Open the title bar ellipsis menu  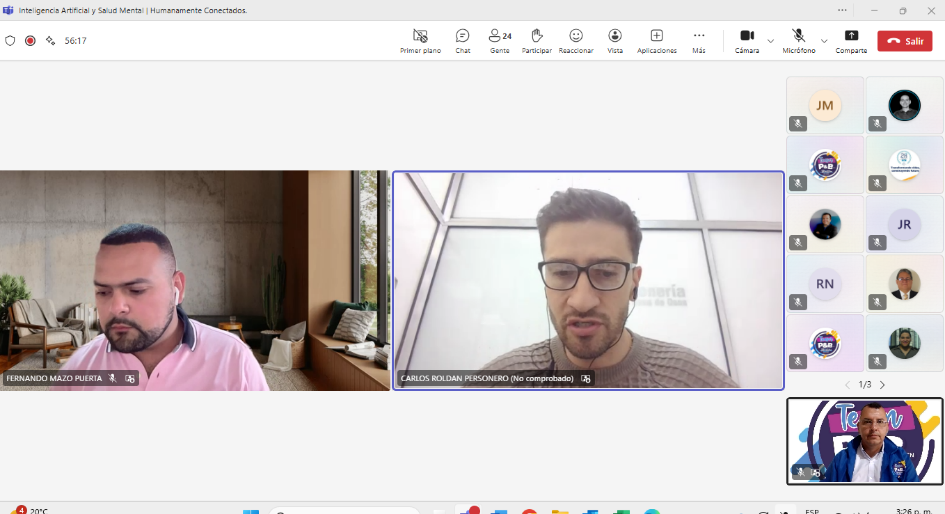(x=842, y=10)
